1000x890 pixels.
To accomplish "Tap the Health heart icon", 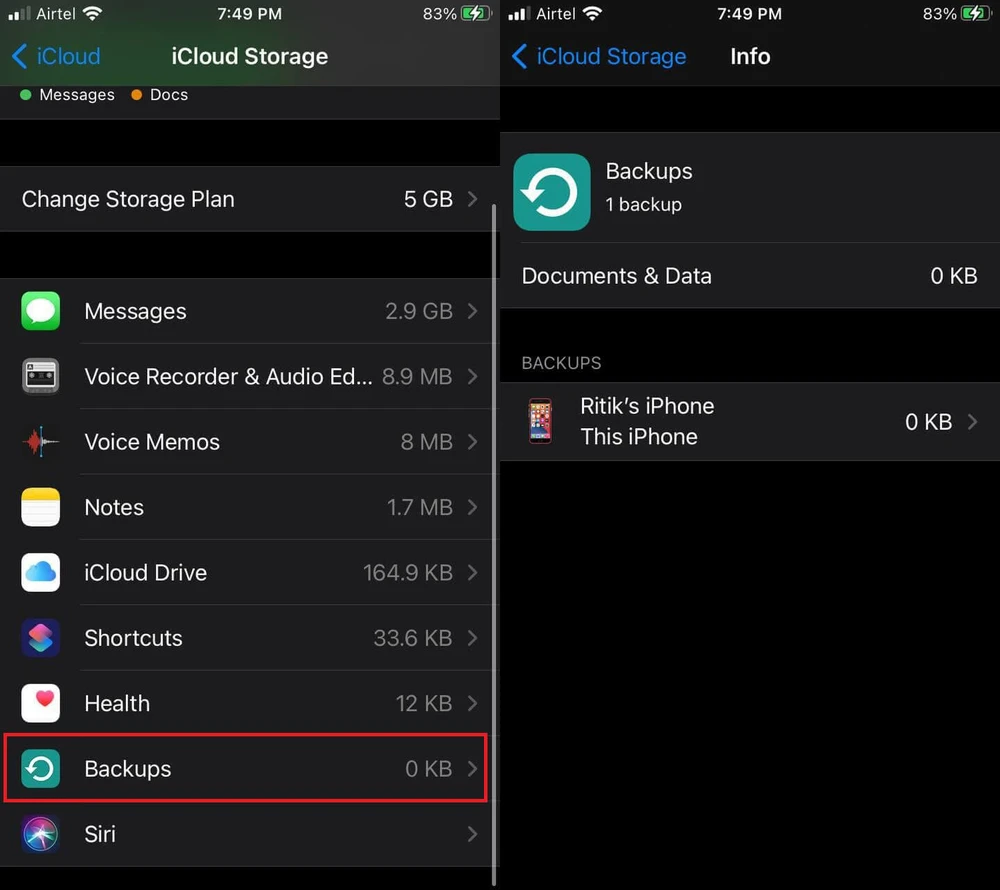I will point(41,703).
